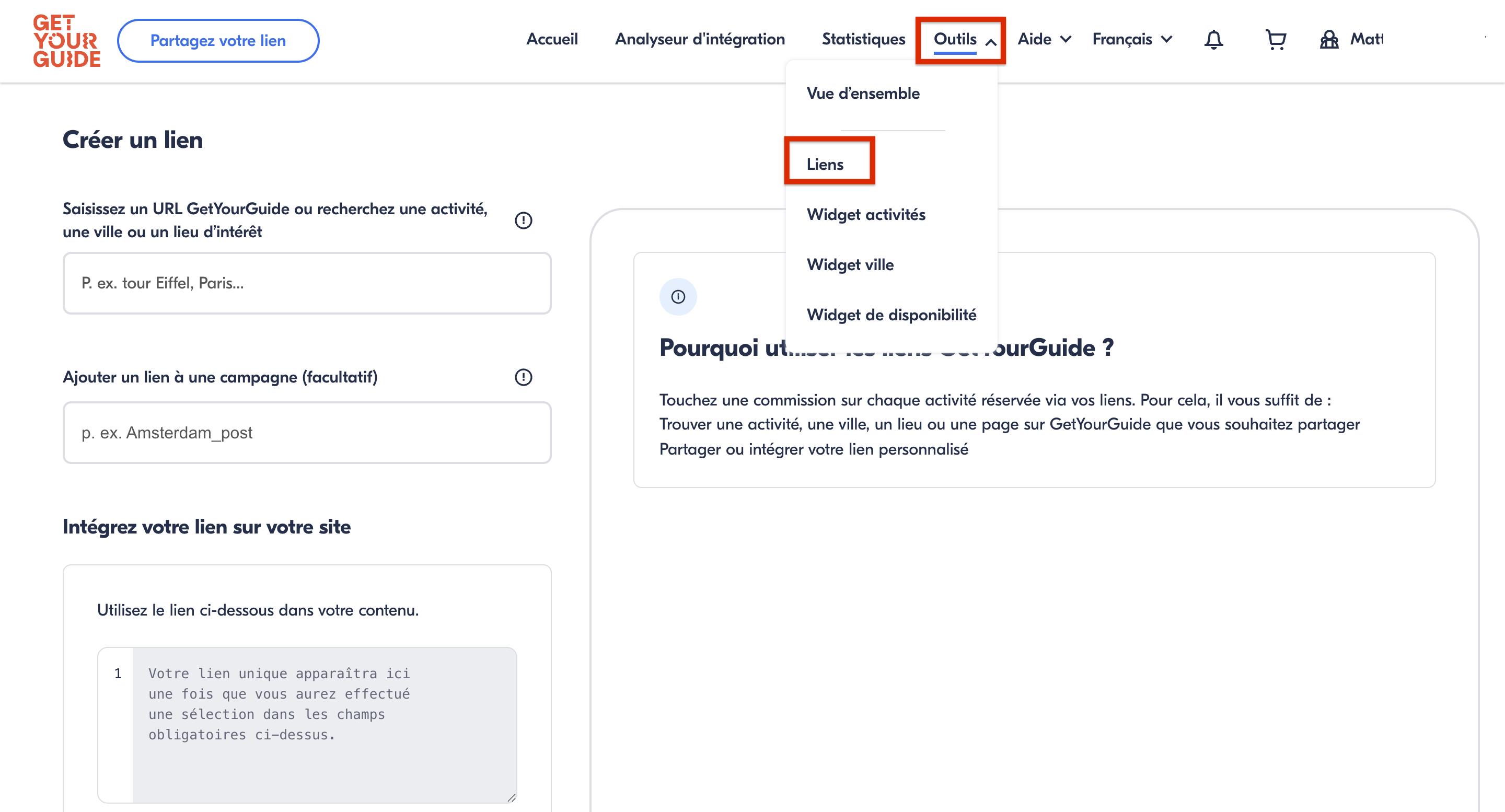Click the campaign name input field
Screen dimensions: 1505x812
(307, 433)
